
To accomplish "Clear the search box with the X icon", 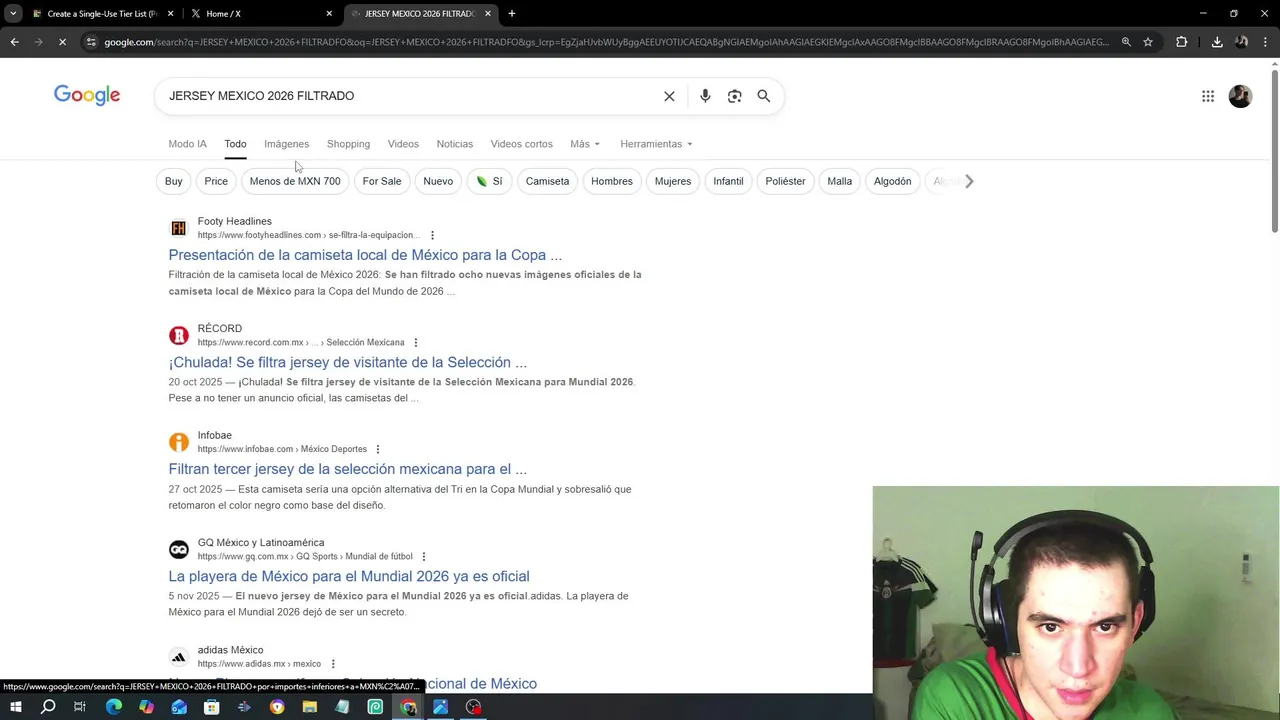I will (669, 96).
